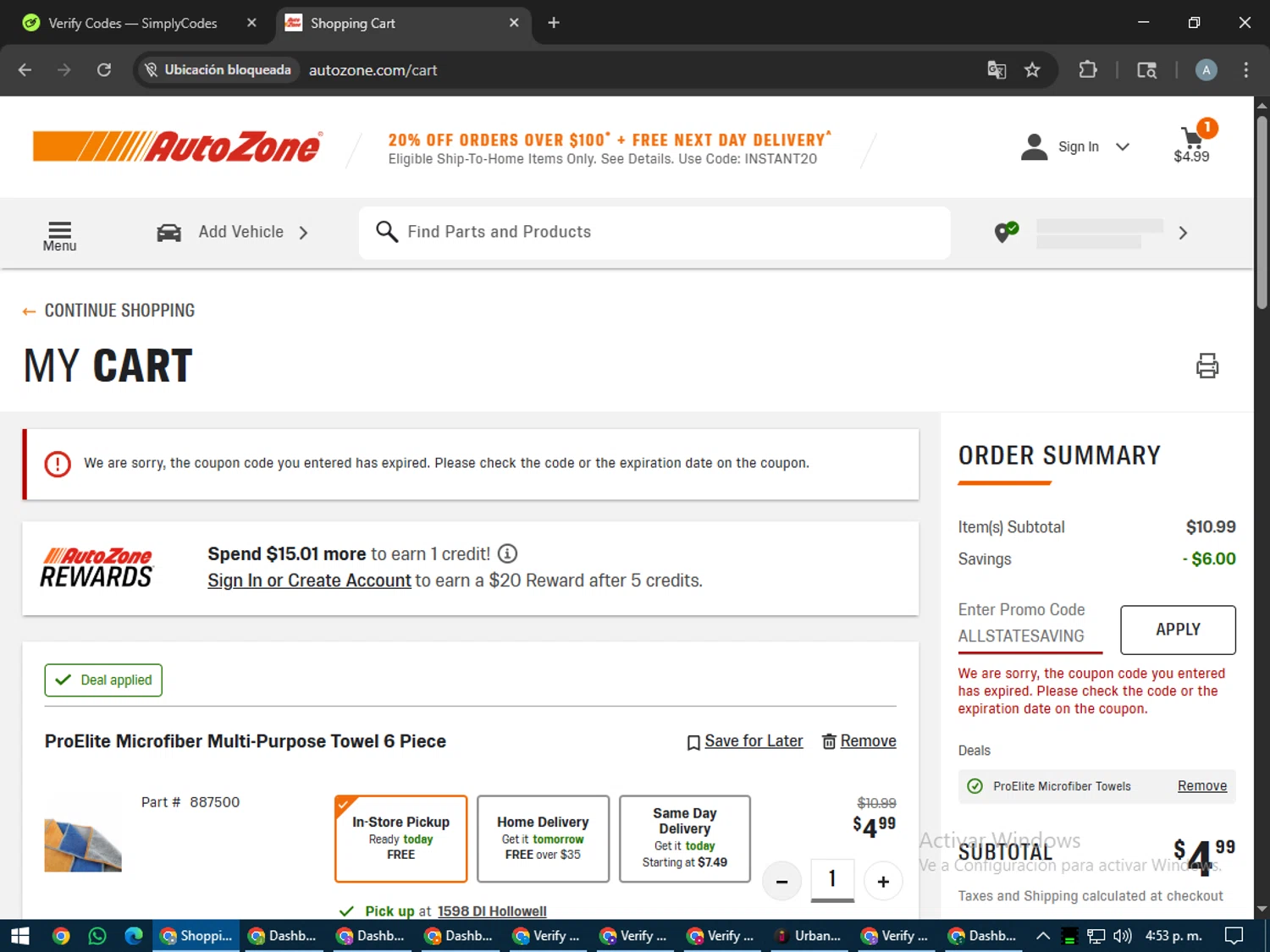Close the Verify Codes tab
The width and height of the screenshot is (1270, 952).
[x=251, y=23]
